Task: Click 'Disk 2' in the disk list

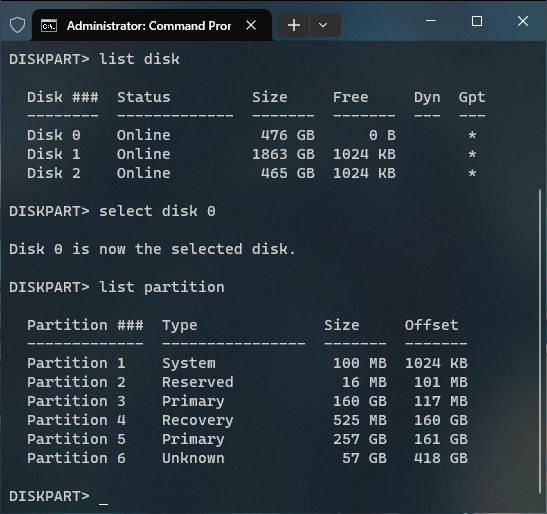Action: pyautogui.click(x=54, y=173)
